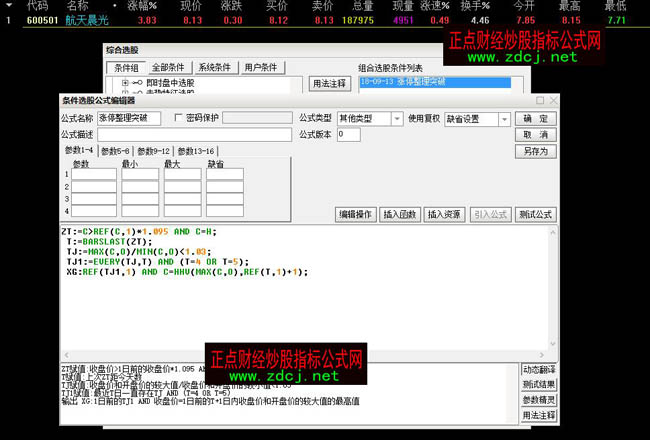Click the 确定 button
Image resolution: width=650 pixels, height=440 pixels.
535,118
